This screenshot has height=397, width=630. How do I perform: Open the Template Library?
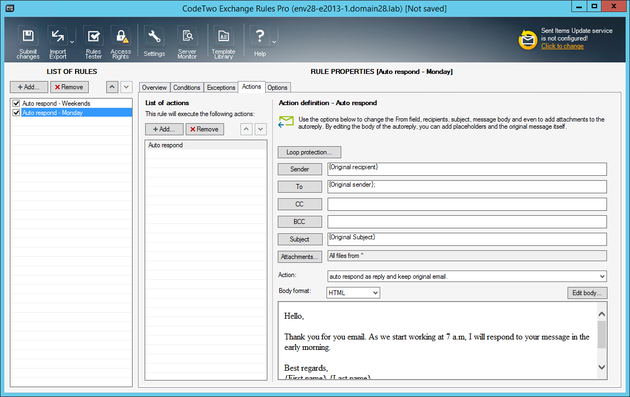click(x=223, y=42)
